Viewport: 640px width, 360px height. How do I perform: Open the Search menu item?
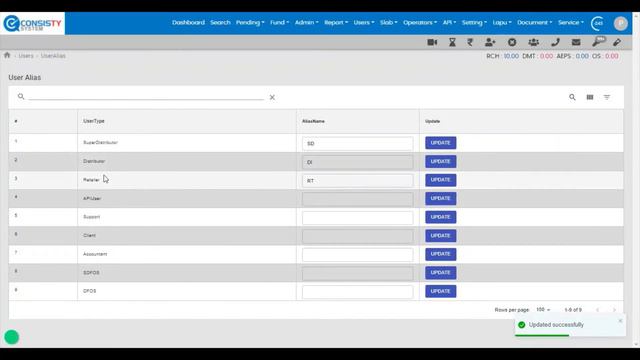coord(220,22)
